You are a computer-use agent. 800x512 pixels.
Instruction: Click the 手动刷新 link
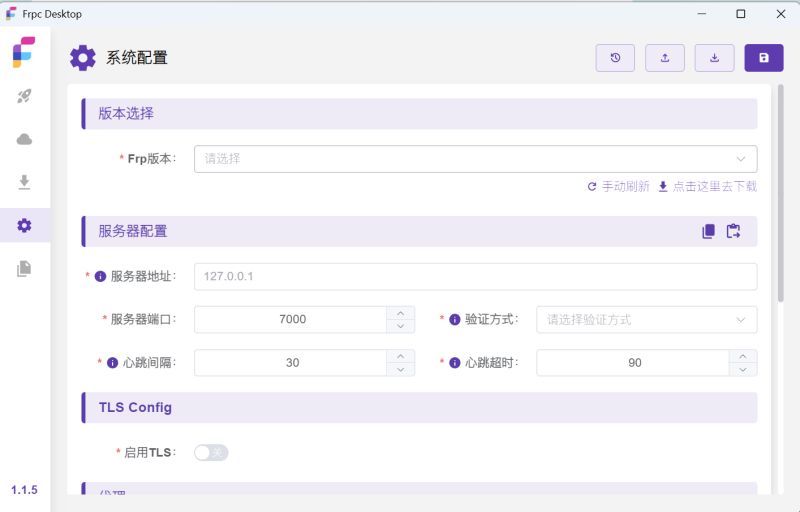pos(618,187)
